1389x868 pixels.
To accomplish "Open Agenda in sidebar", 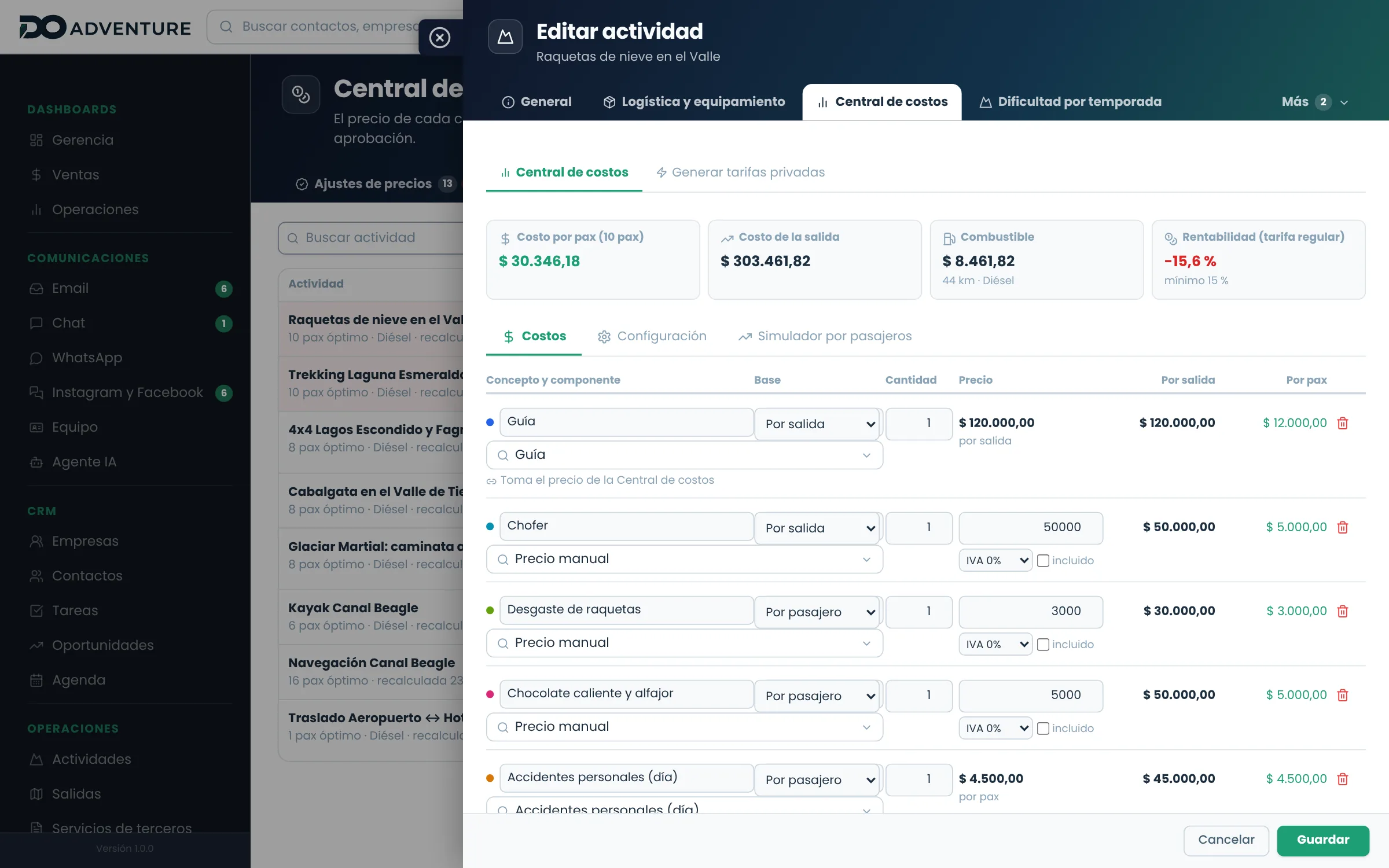I will [x=79, y=680].
